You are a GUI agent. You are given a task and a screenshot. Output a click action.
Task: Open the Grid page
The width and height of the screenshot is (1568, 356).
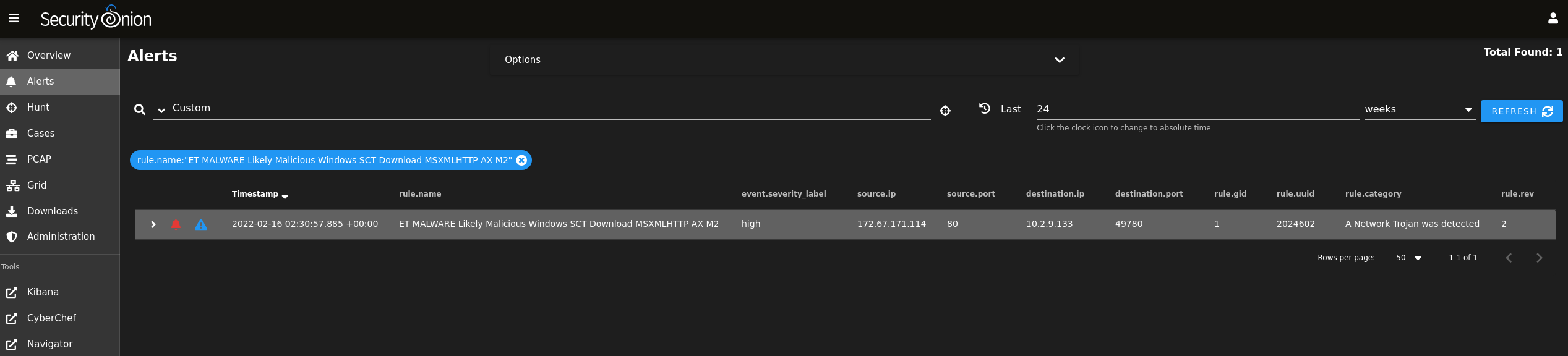coord(60,185)
